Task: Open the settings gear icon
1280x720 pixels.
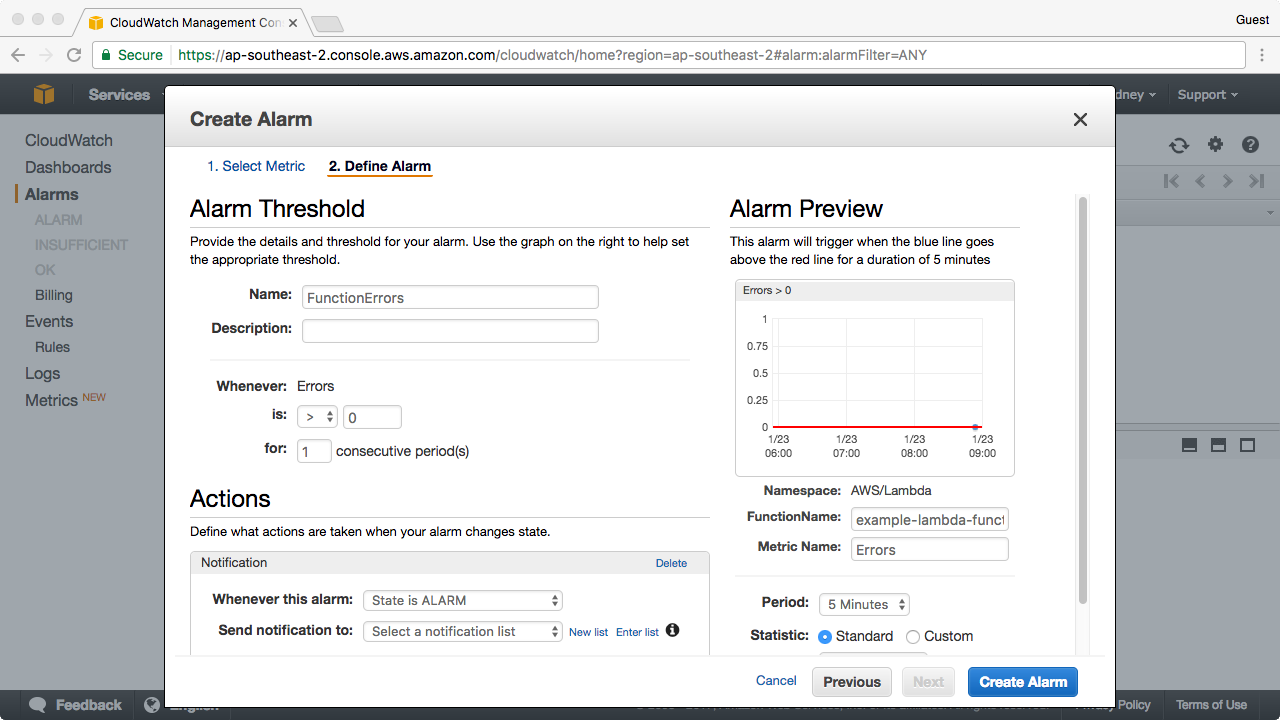Action: click(x=1215, y=145)
